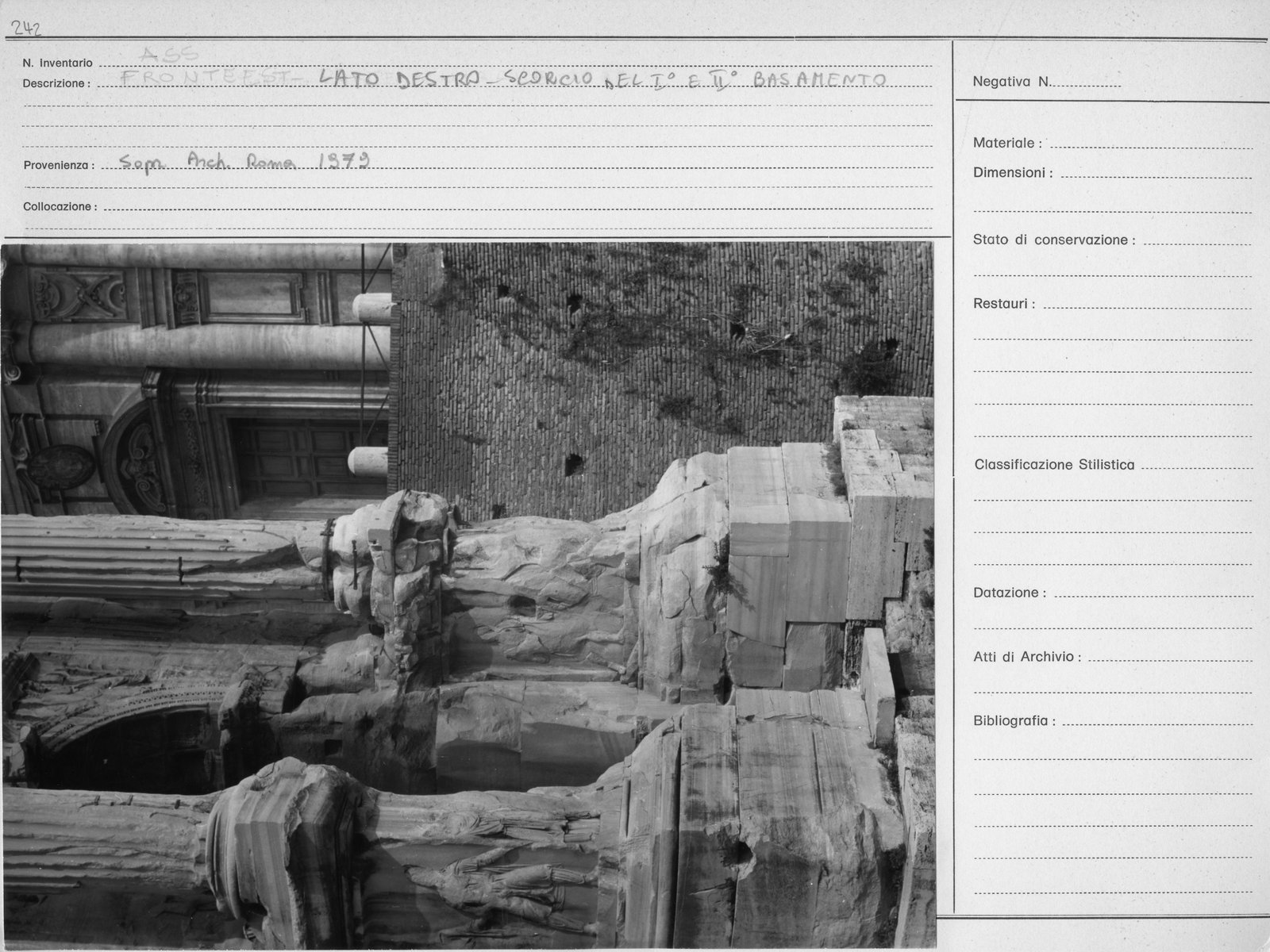Click the 'Stato di conservazione :' label
1270x952 pixels.
(1054, 240)
